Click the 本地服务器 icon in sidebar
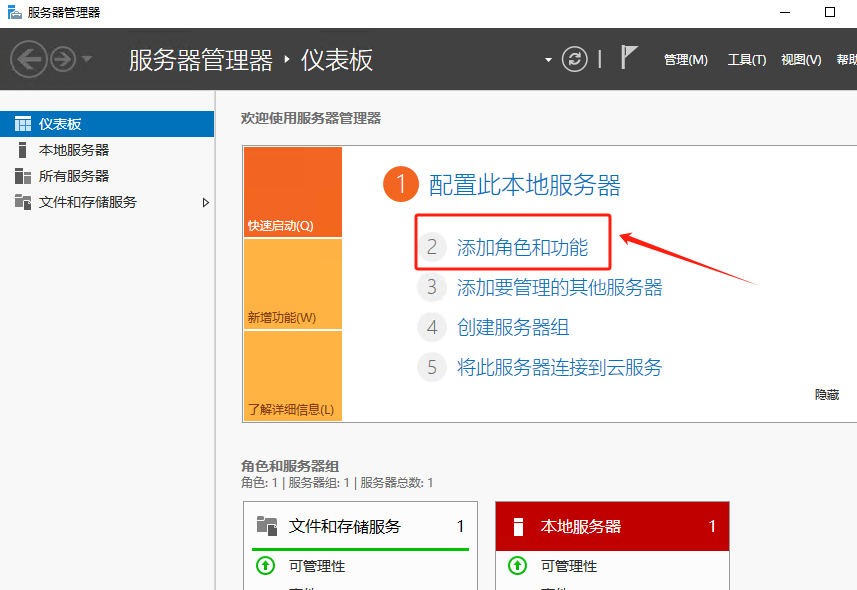Viewport: 857px width, 590px height. tap(23, 150)
